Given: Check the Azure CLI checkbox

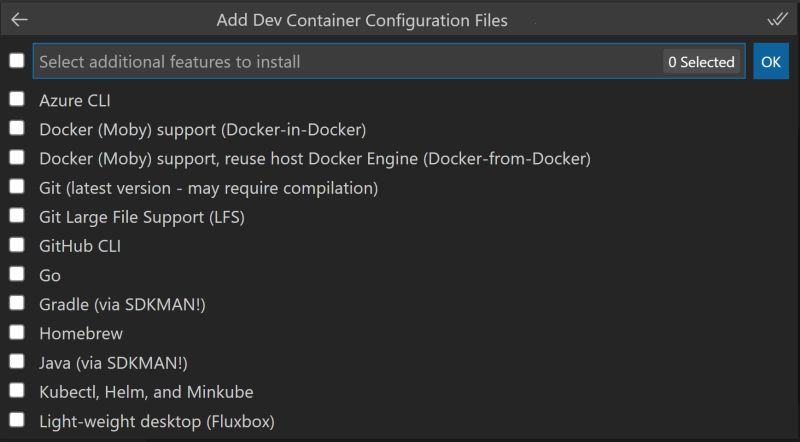Looking at the screenshot, I should [17, 99].
